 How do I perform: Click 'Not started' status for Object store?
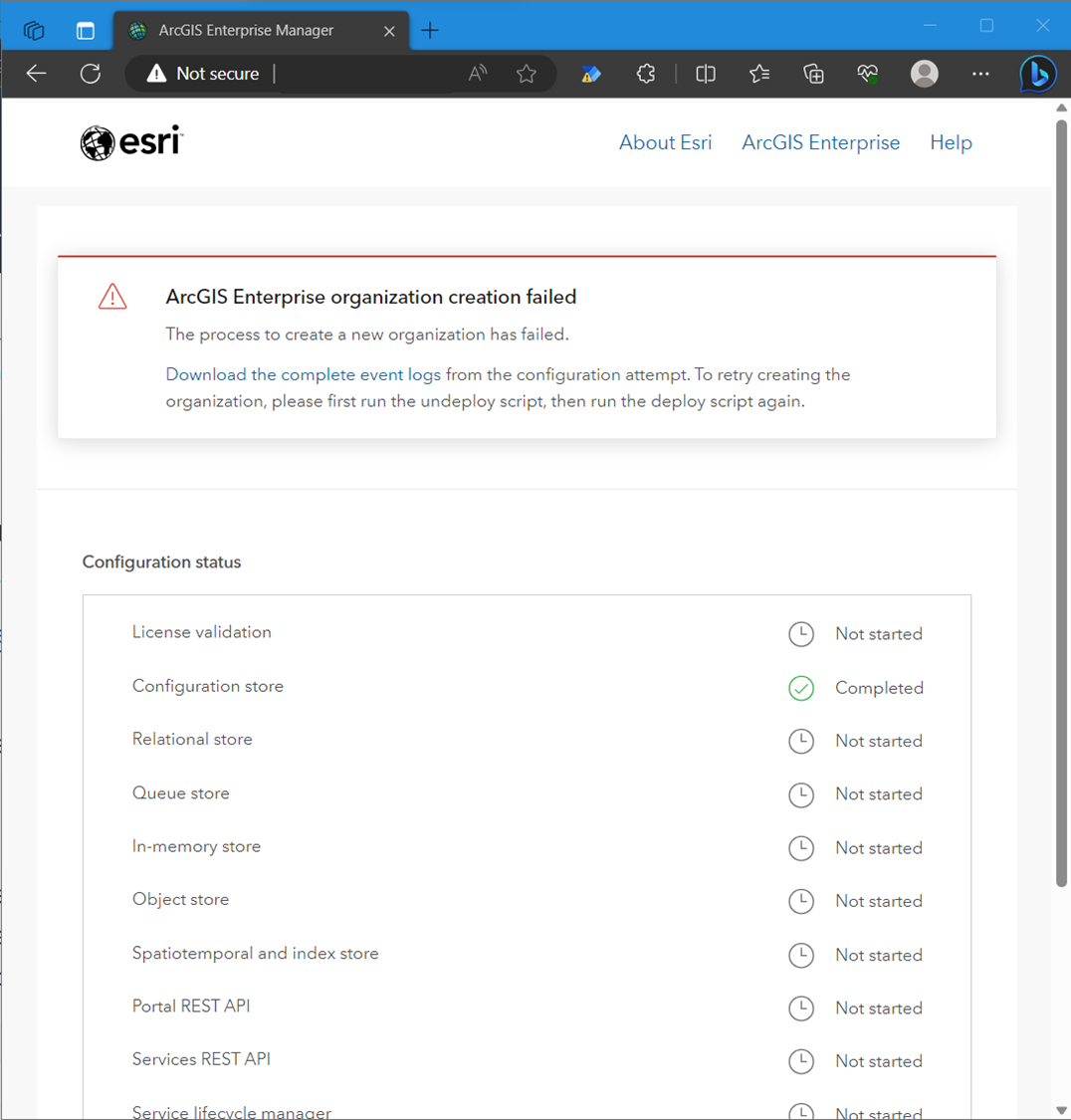pyautogui.click(x=879, y=901)
